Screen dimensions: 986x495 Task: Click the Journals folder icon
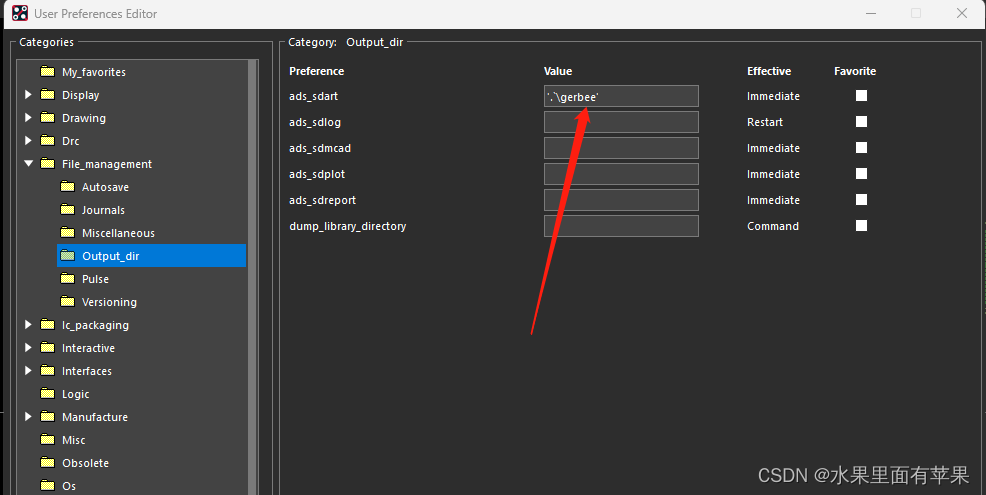(x=67, y=210)
